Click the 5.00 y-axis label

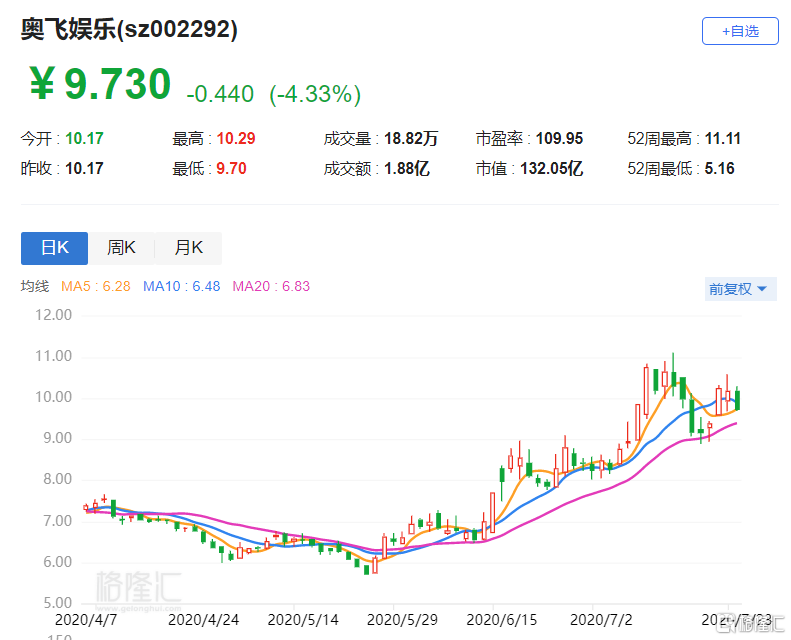[57, 603]
